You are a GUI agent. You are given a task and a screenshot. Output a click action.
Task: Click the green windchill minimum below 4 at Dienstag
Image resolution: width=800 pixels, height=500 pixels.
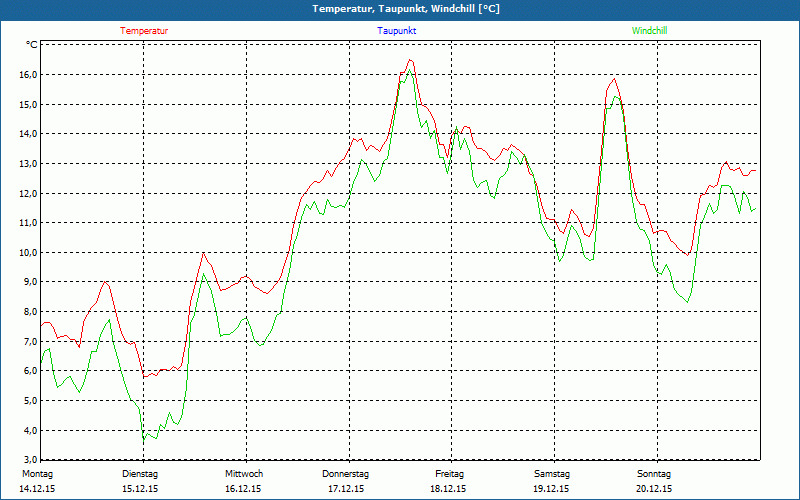[x=144, y=438]
